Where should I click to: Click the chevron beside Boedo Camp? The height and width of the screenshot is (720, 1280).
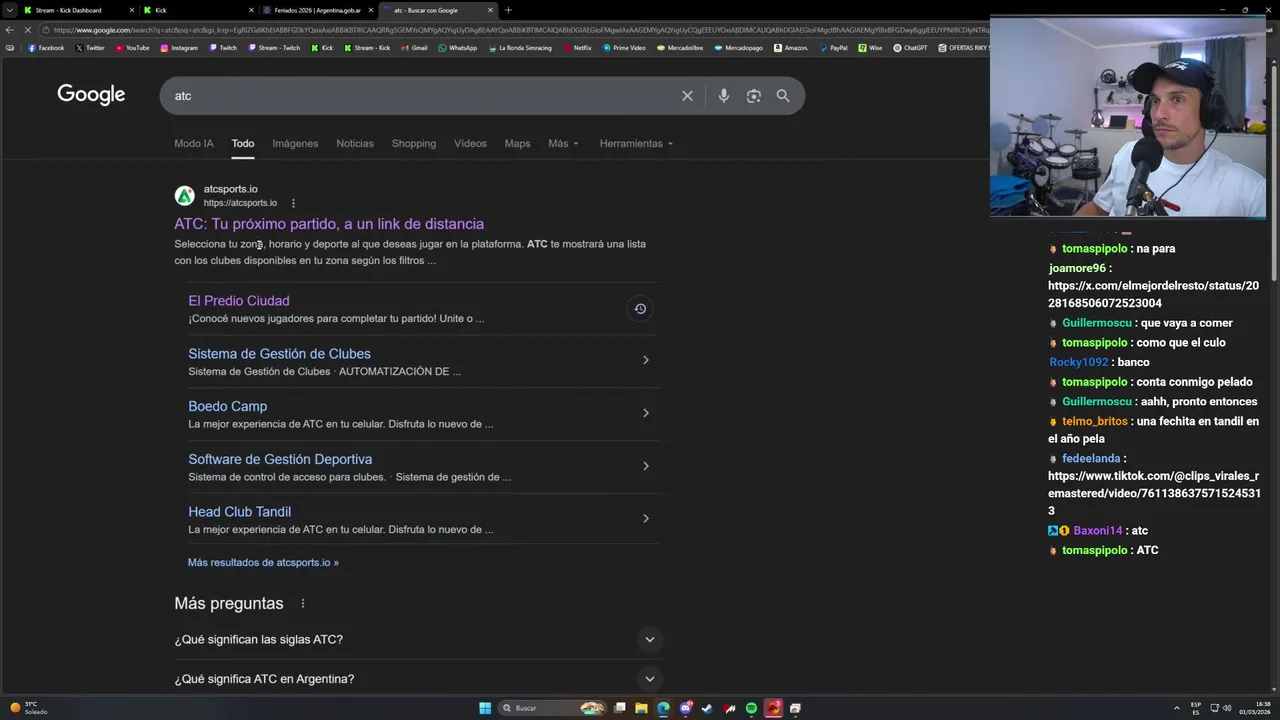point(645,413)
